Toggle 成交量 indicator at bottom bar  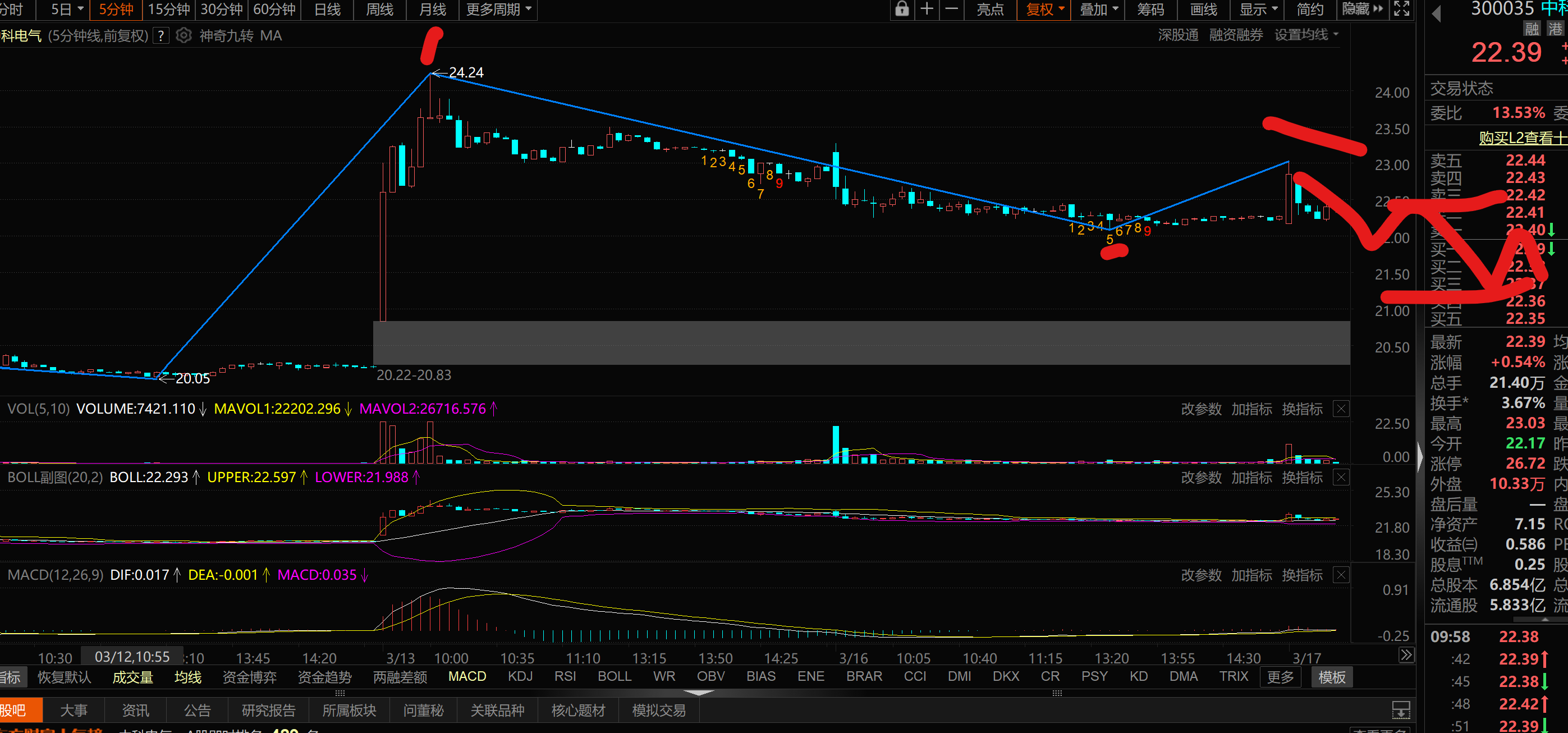132,677
